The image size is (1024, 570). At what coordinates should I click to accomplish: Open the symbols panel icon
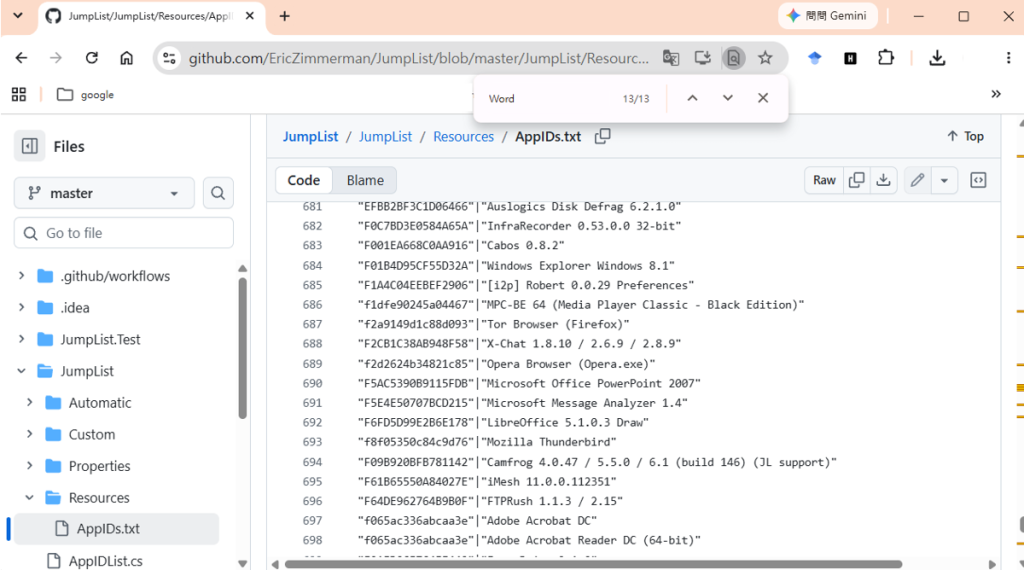click(978, 180)
